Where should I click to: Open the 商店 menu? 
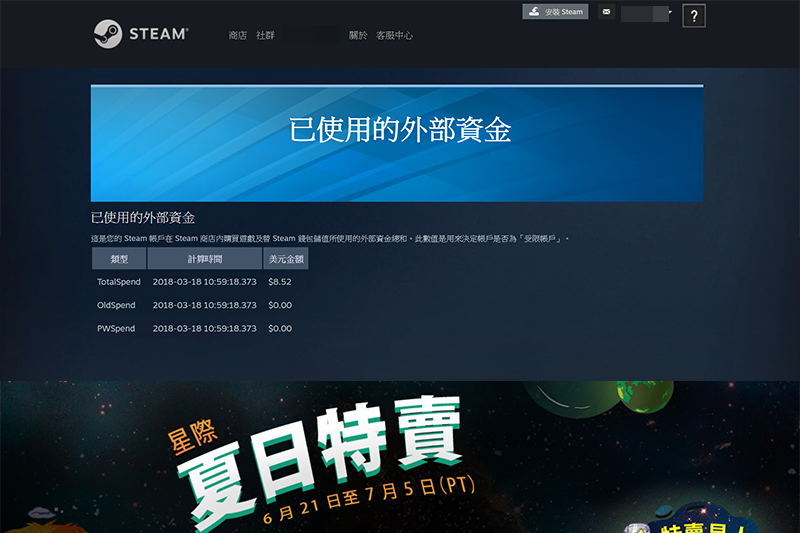(x=237, y=35)
